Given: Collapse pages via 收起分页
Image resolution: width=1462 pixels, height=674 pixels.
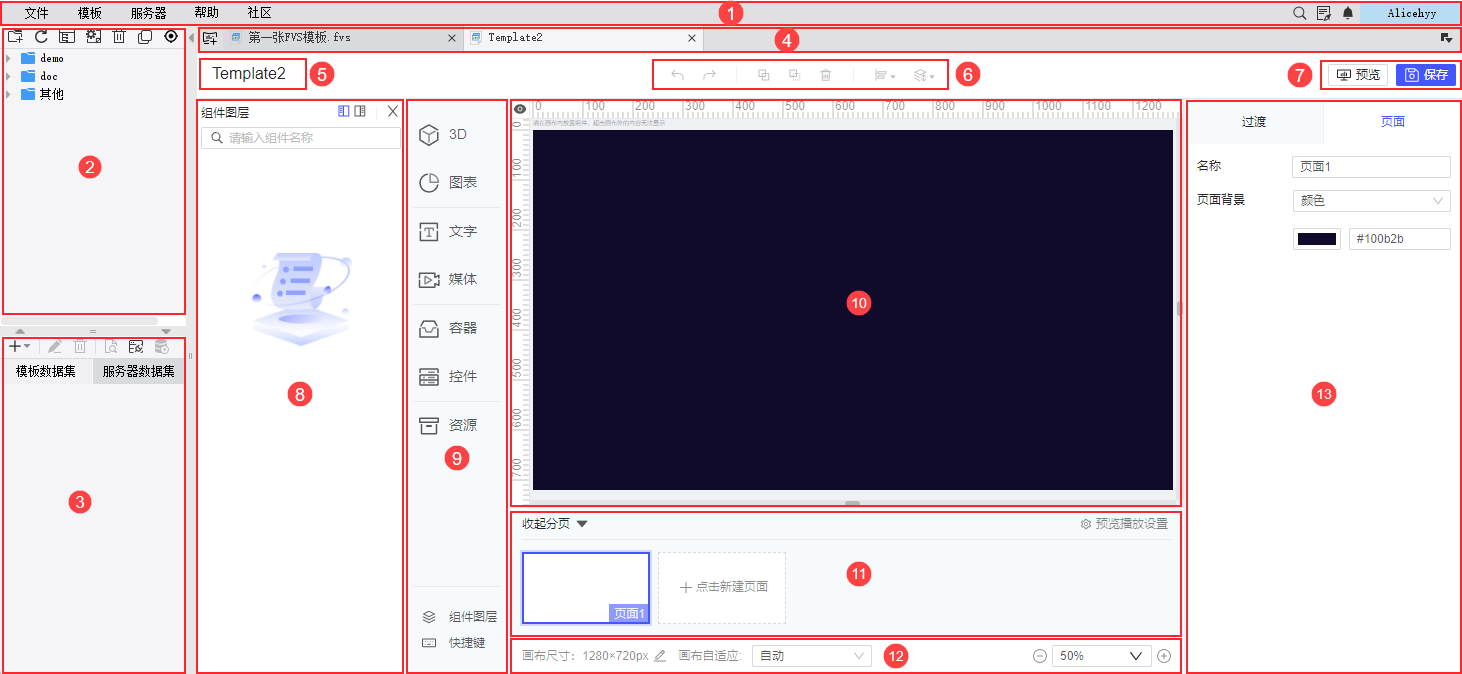Looking at the screenshot, I should point(555,523).
